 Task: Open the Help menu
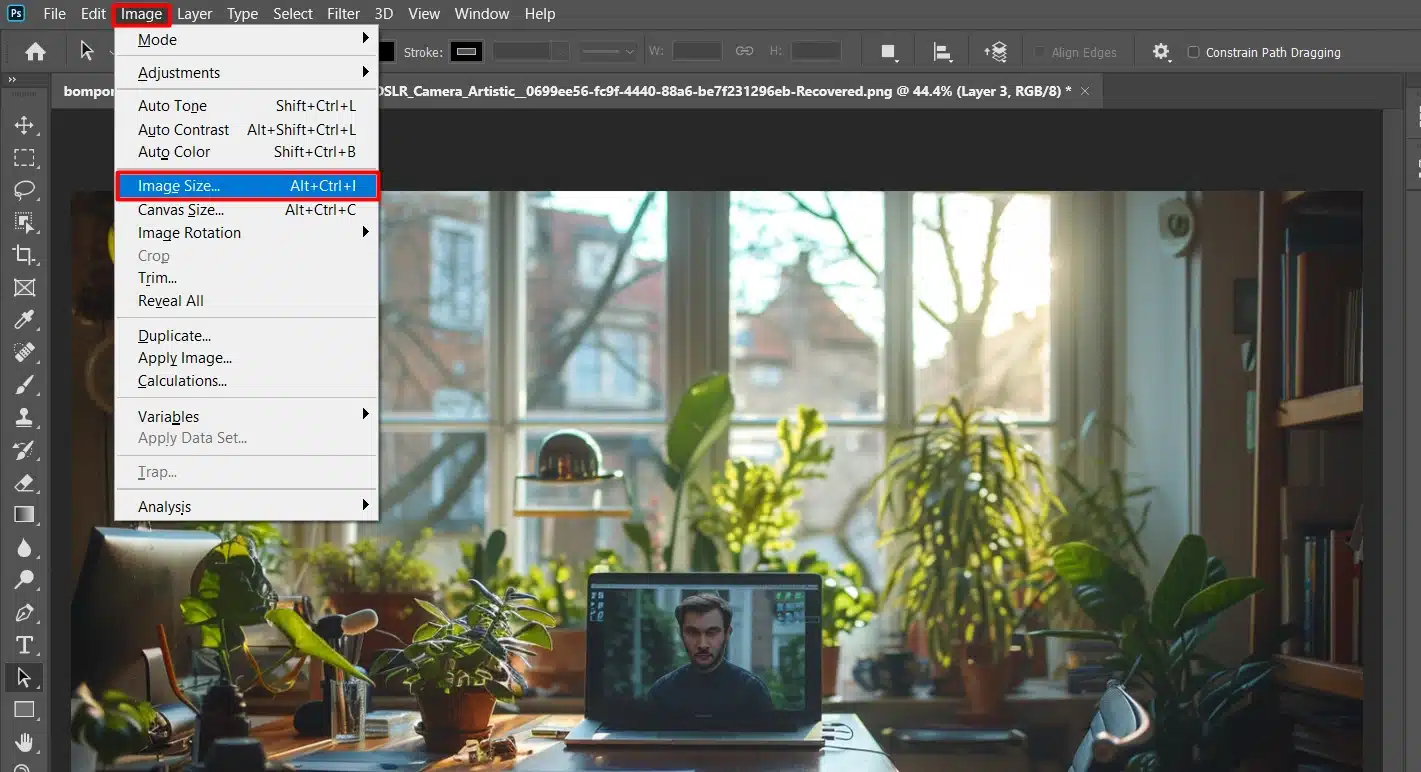pyautogui.click(x=540, y=14)
